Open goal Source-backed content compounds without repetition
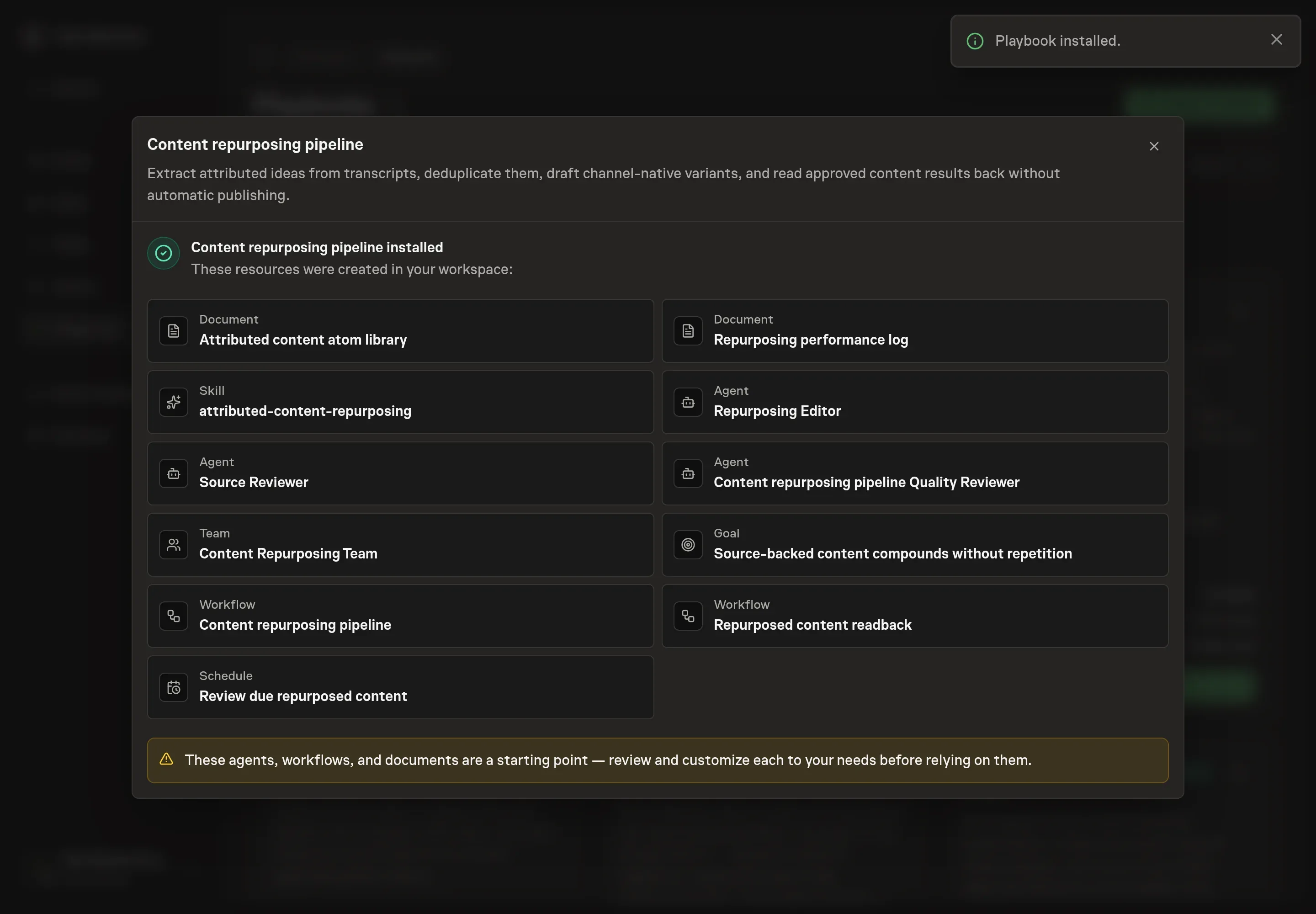 tap(914, 545)
